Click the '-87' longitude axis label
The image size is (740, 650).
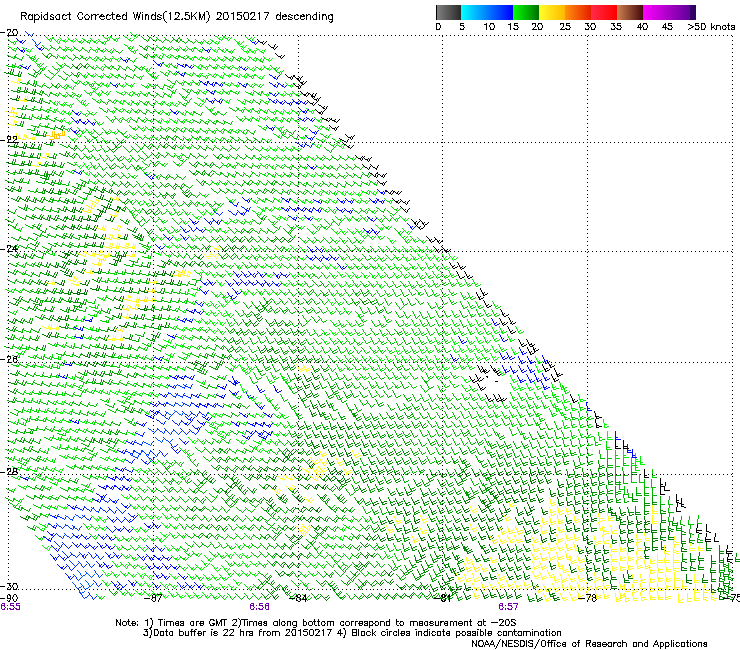pyautogui.click(x=153, y=598)
